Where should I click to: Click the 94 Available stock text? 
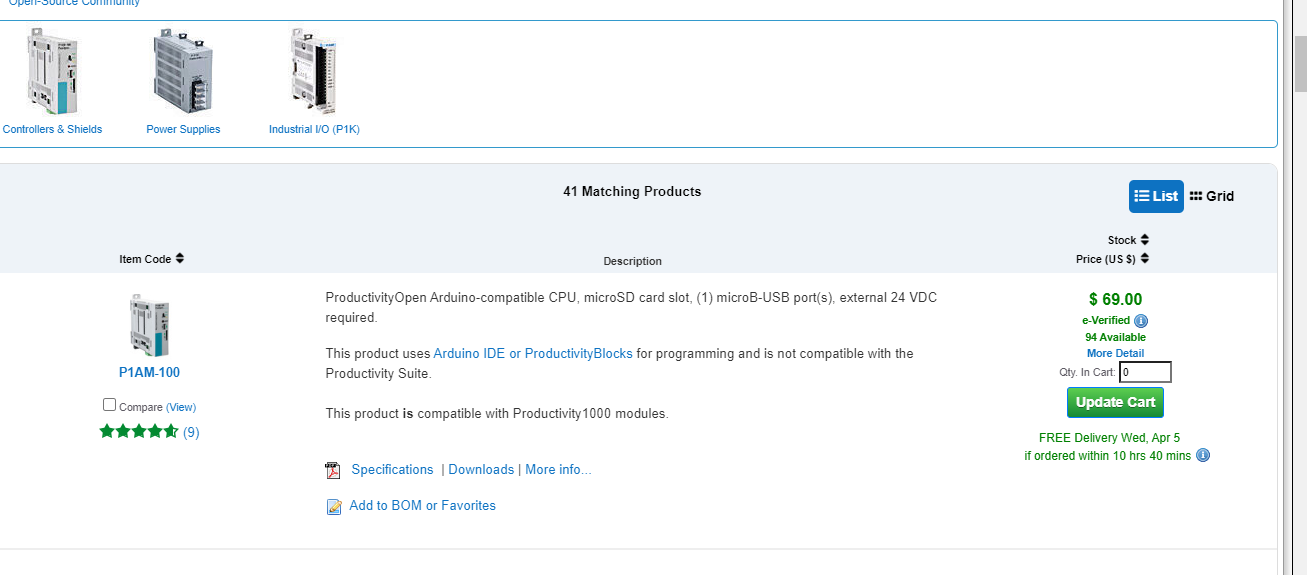[x=1115, y=337]
